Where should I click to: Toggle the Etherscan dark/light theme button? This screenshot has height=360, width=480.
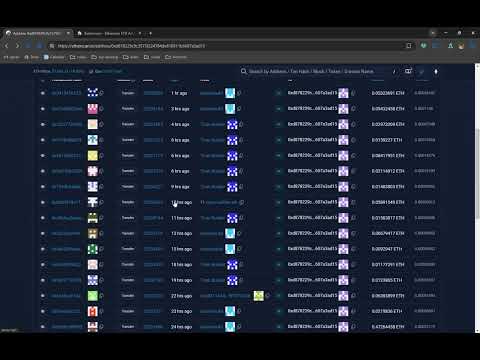(x=422, y=72)
